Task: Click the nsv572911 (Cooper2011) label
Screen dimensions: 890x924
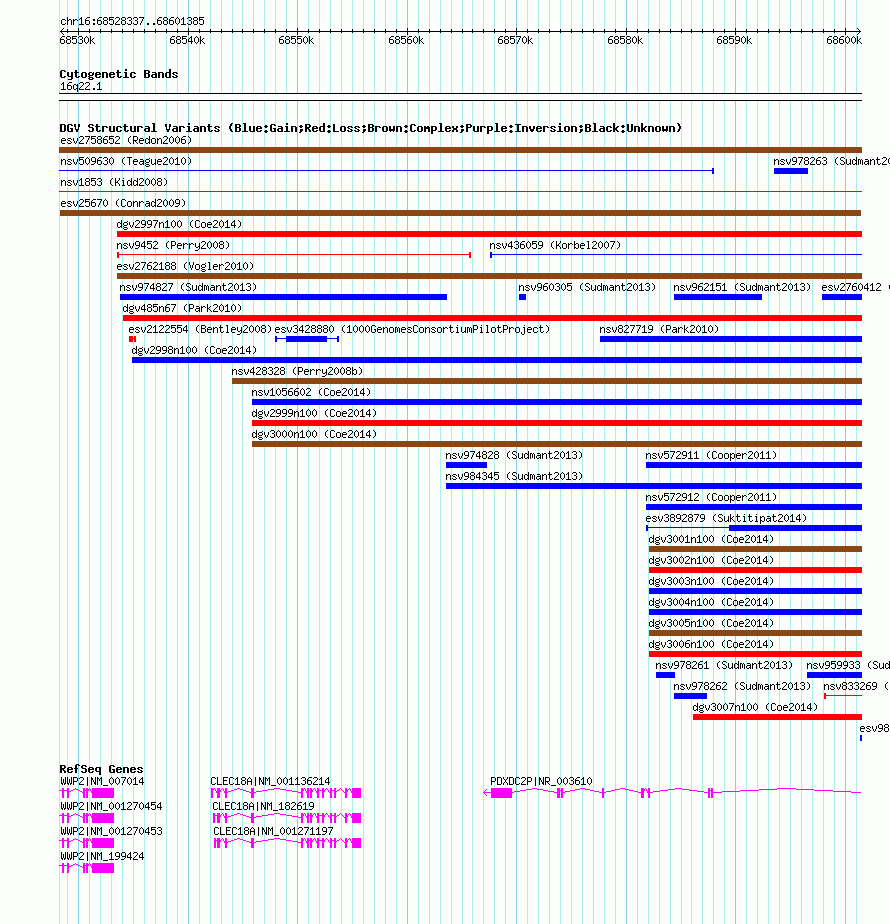Action: [711, 456]
